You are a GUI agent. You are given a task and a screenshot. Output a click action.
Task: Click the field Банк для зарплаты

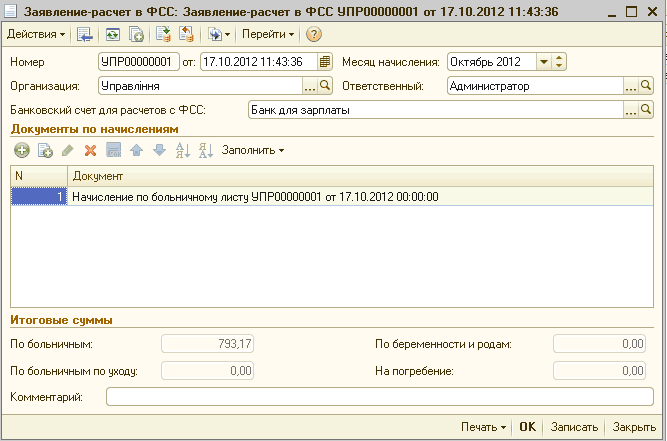[436, 110]
